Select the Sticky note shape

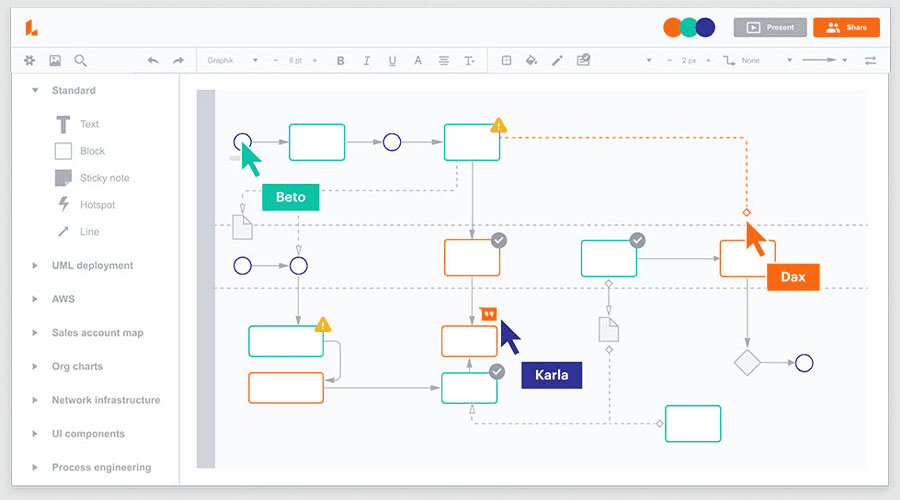click(x=92, y=178)
